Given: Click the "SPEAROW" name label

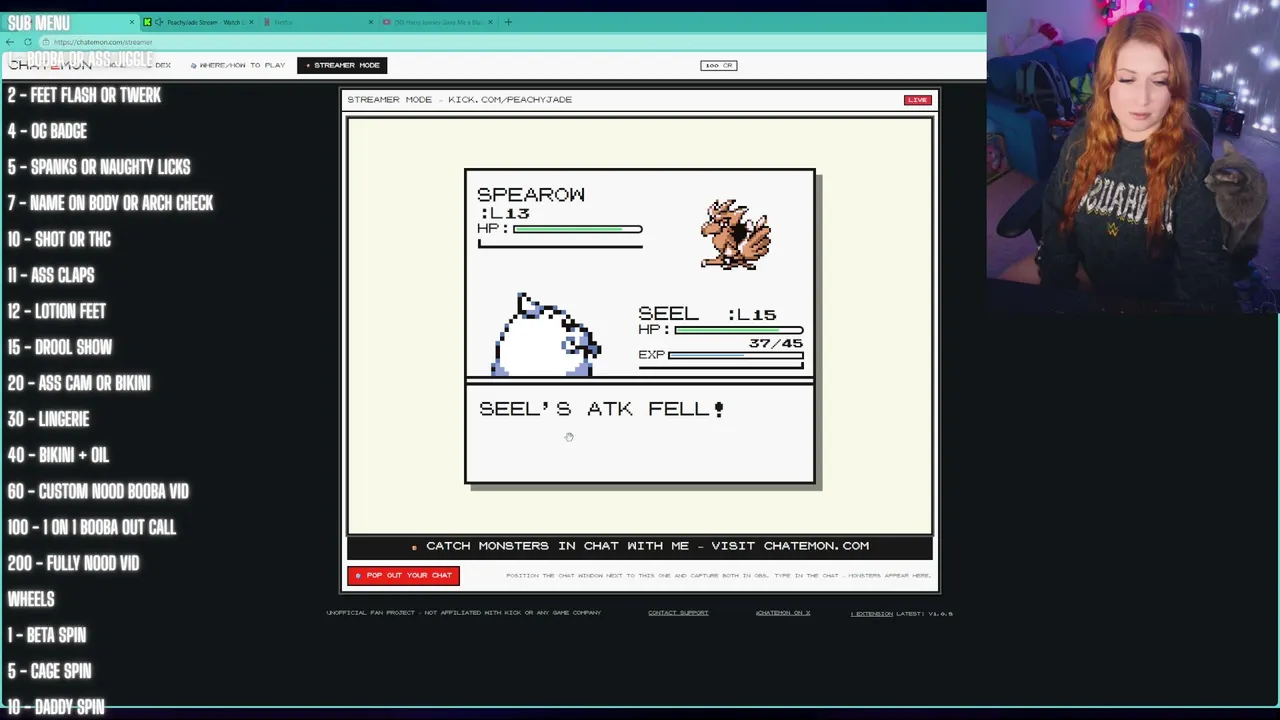Looking at the screenshot, I should click(531, 194).
